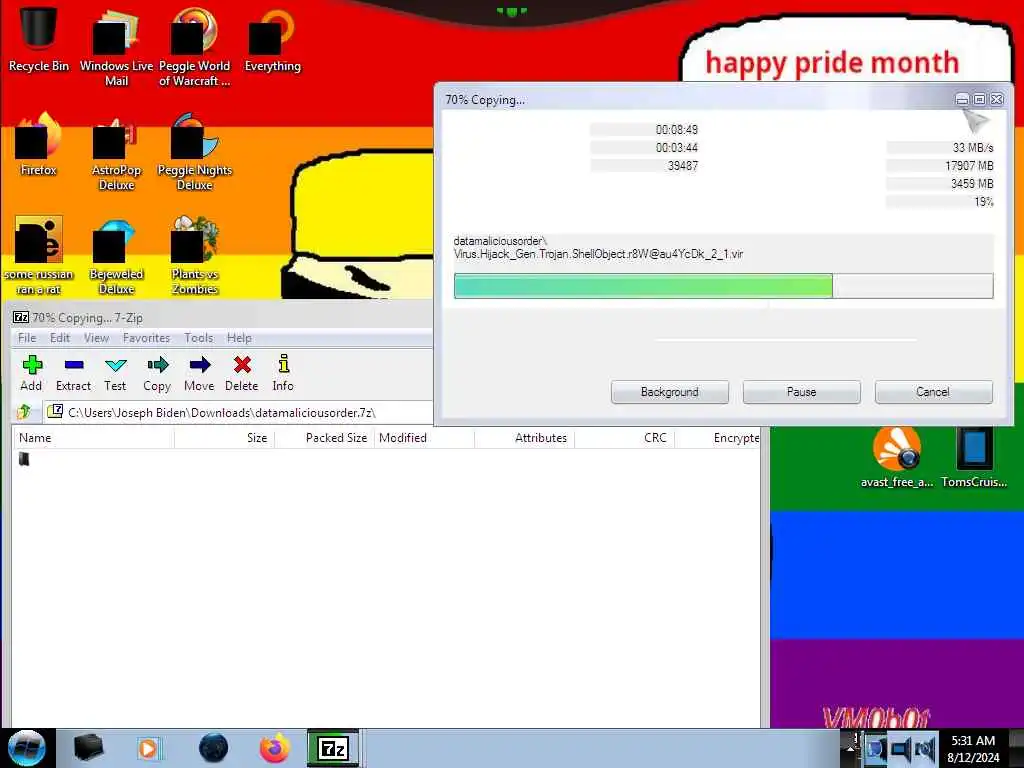Open the dark black taskbar application icon
Viewport: 1024px width, 768px height.
[x=88, y=748]
